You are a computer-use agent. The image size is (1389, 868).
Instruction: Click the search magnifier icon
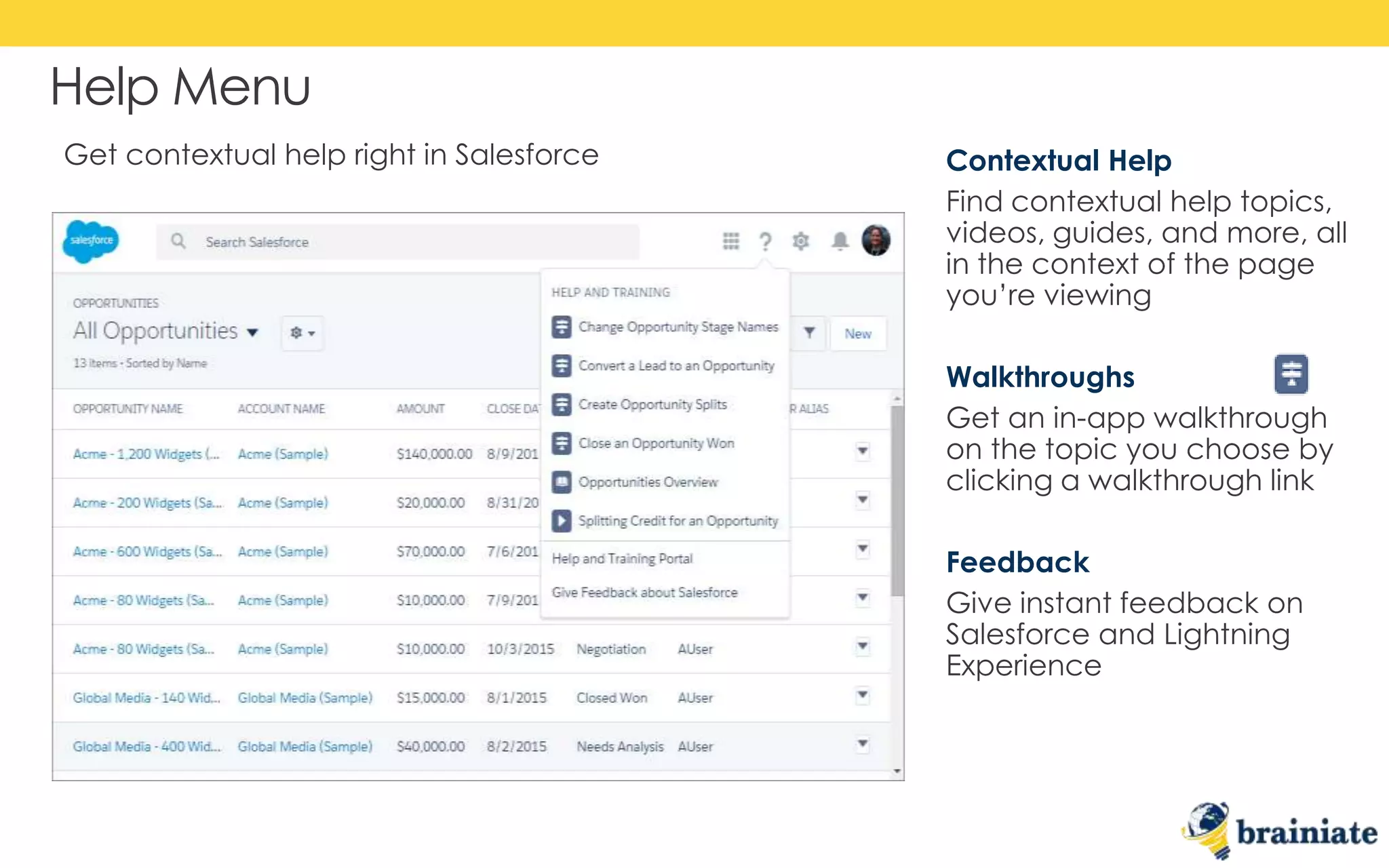coord(178,241)
